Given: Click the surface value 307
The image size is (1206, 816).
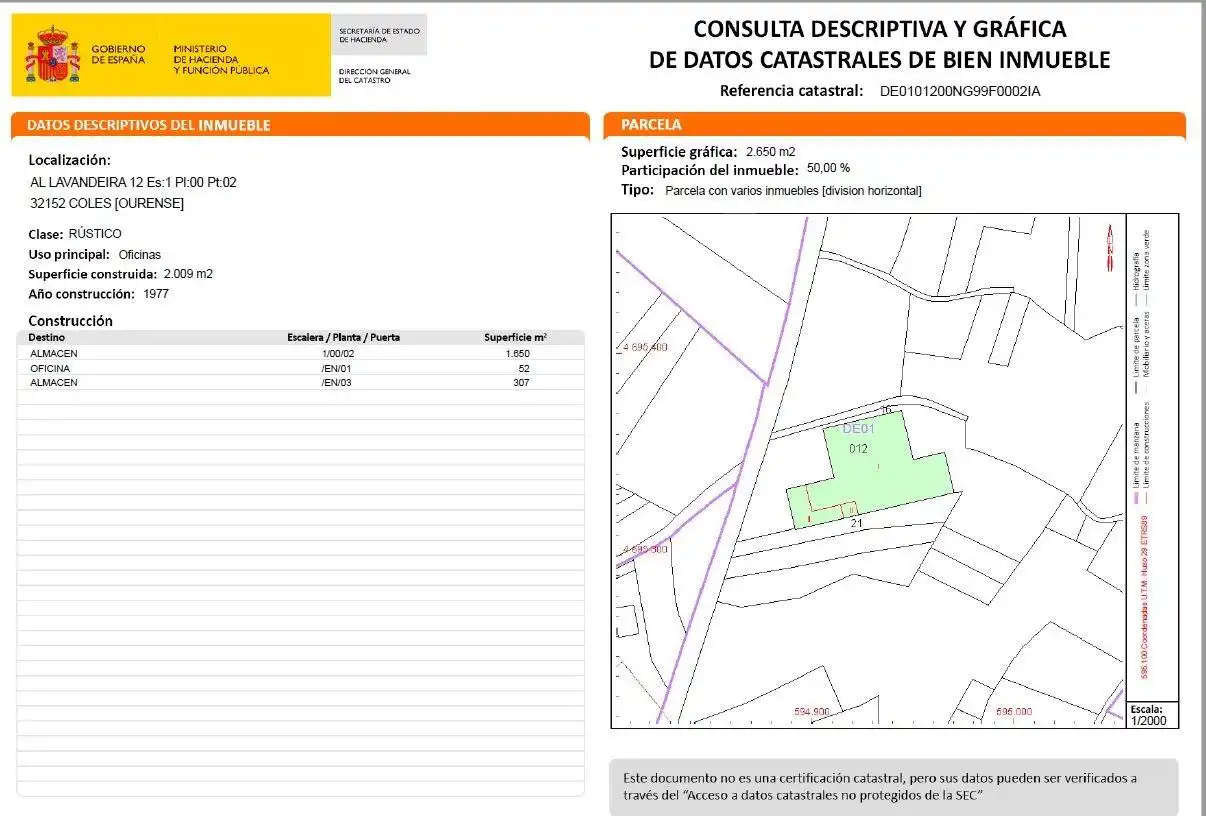Looking at the screenshot, I should point(520,382).
